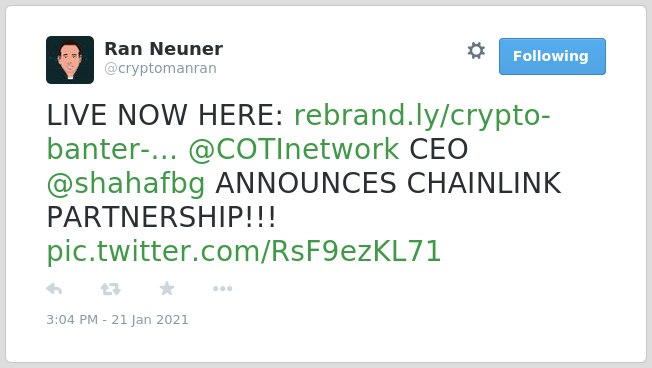Viewport: 652px width, 368px height.
Task: Click the 'LIVE NOW HERE:' tweet text
Action: [x=165, y=115]
